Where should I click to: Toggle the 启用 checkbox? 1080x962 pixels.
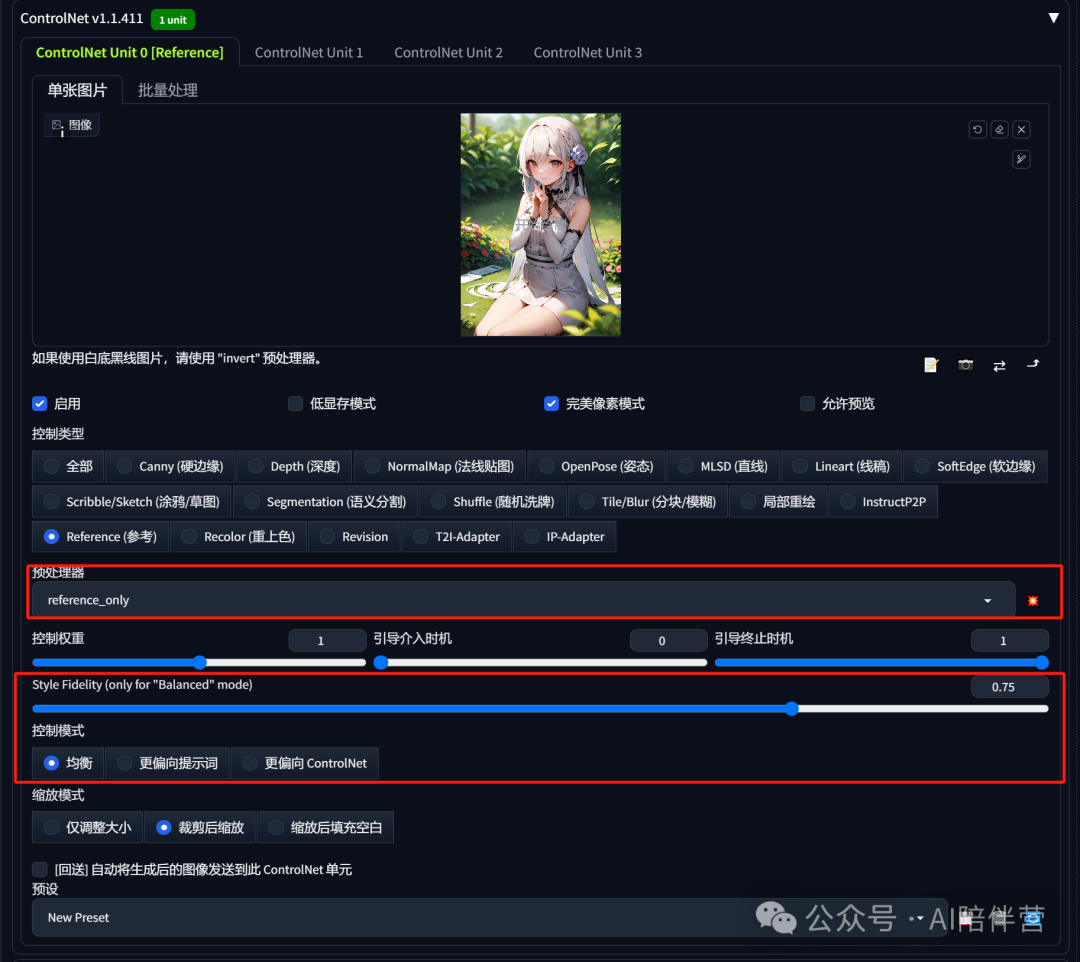[x=40, y=404]
